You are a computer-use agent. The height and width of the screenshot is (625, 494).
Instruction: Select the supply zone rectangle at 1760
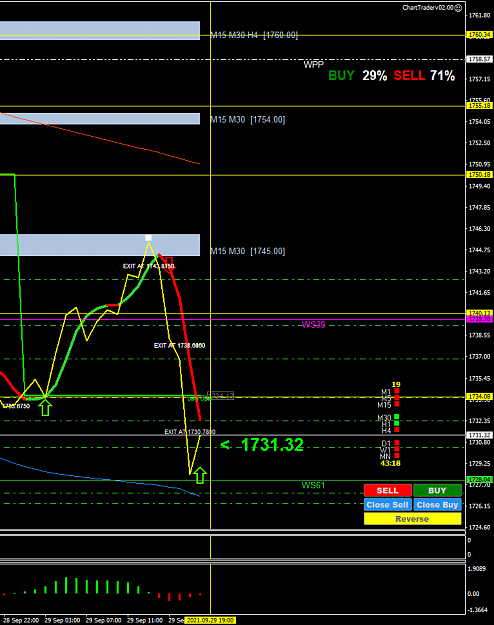(x=100, y=31)
